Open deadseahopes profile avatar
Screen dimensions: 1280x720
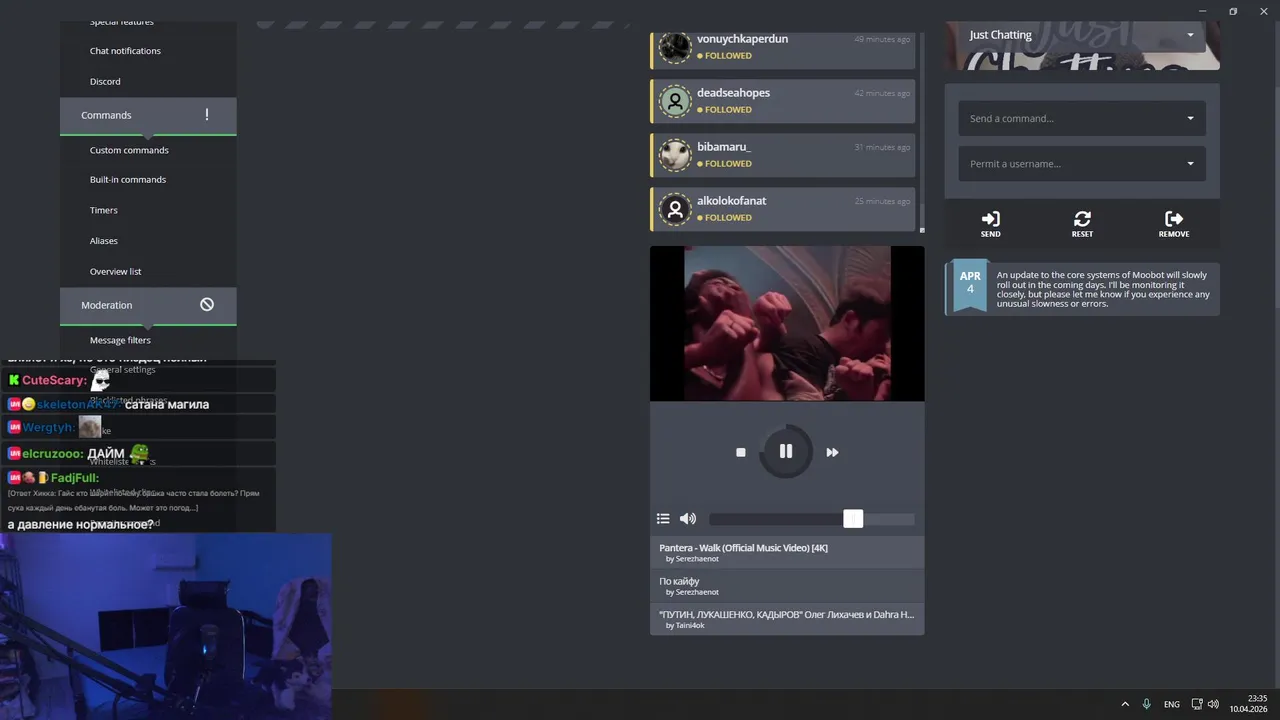coord(675,101)
